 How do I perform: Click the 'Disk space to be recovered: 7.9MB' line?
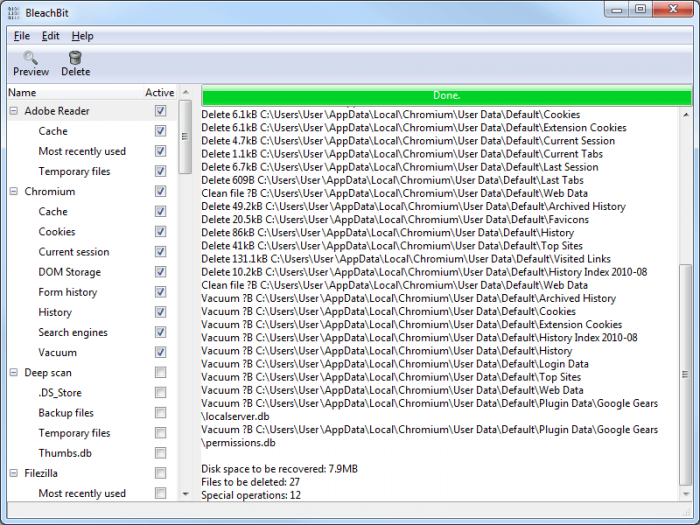279,469
